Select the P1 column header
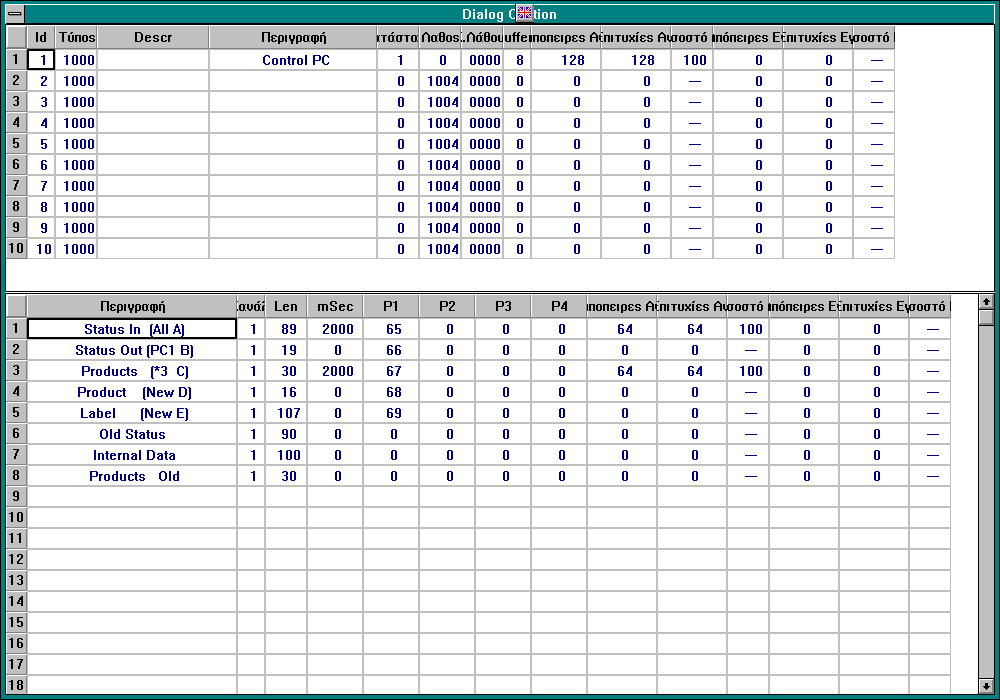 (x=392, y=306)
